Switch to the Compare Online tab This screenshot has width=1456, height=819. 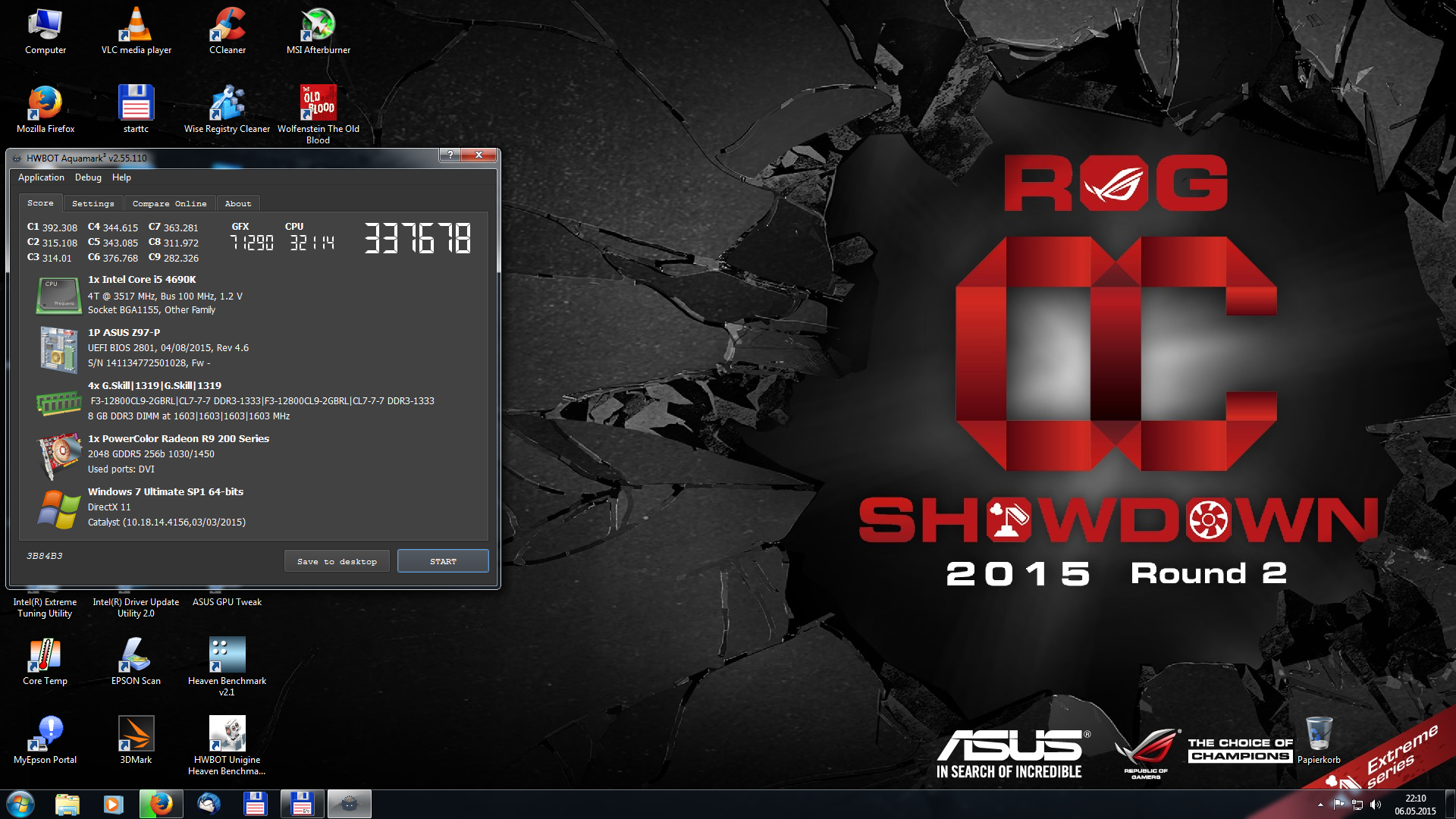pos(169,203)
